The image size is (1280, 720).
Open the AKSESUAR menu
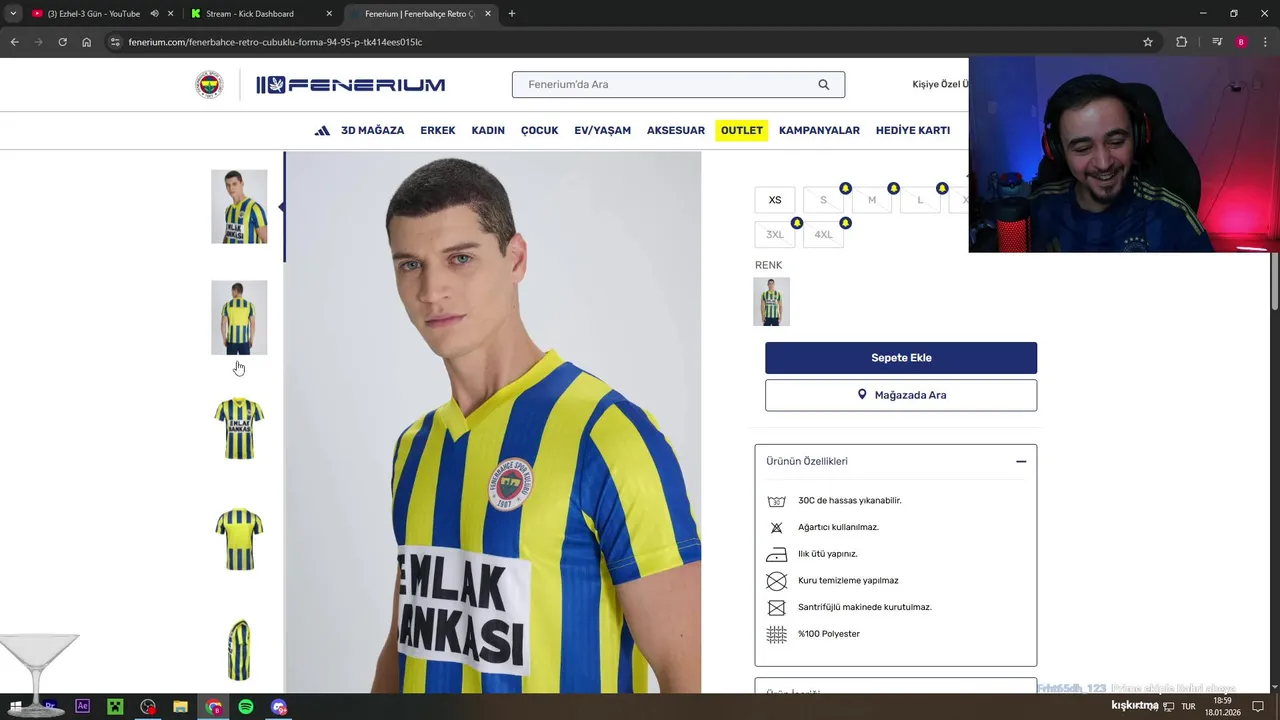point(676,131)
